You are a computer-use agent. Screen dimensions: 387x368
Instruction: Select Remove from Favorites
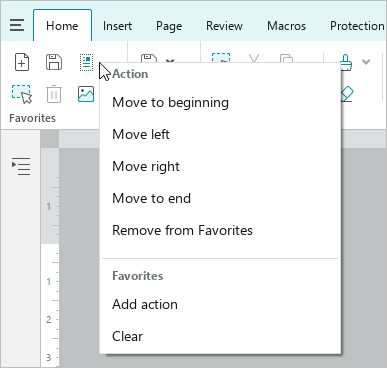[x=220, y=230]
